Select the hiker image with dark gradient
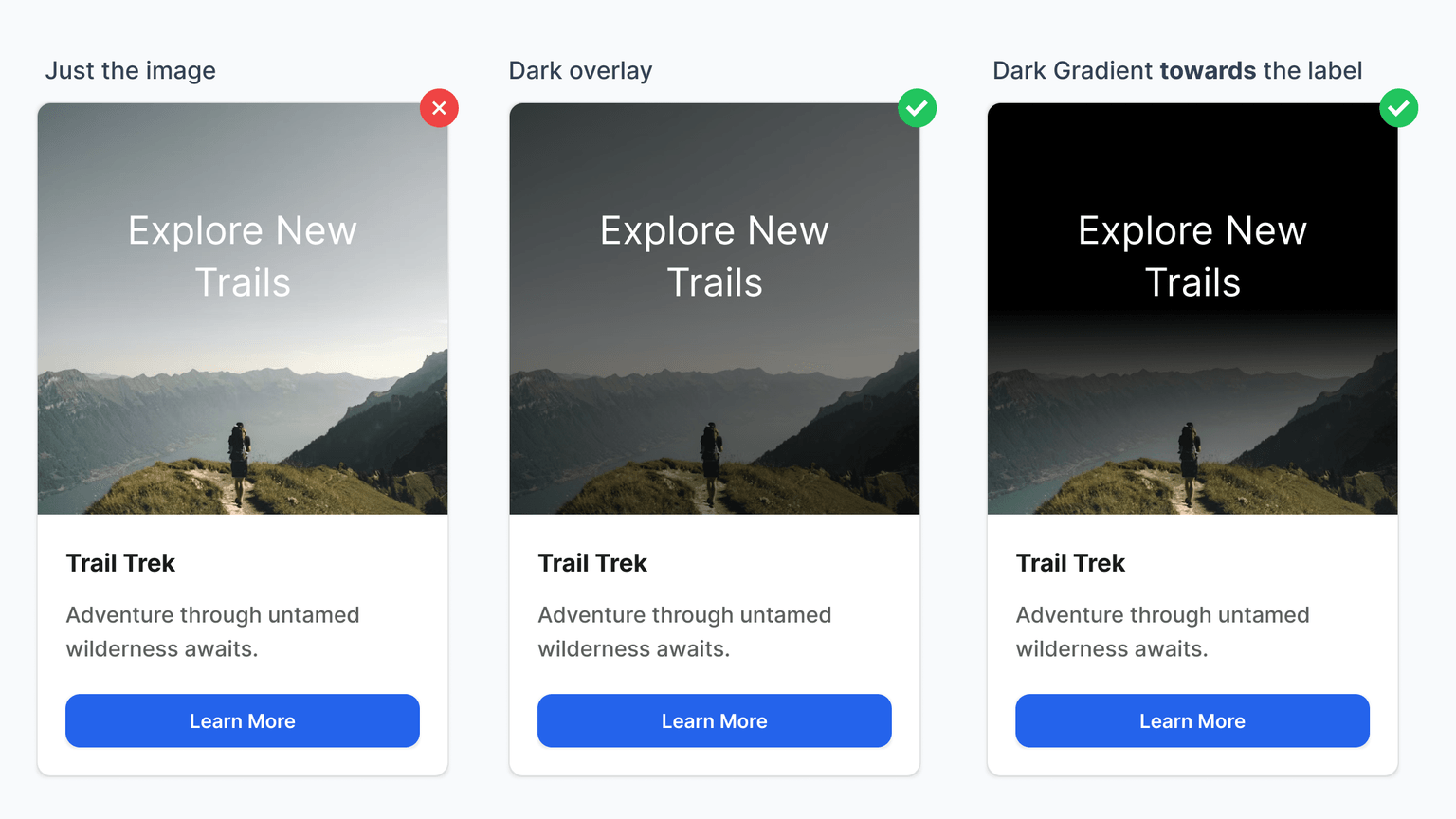The image size is (1456, 819). pos(1192,309)
